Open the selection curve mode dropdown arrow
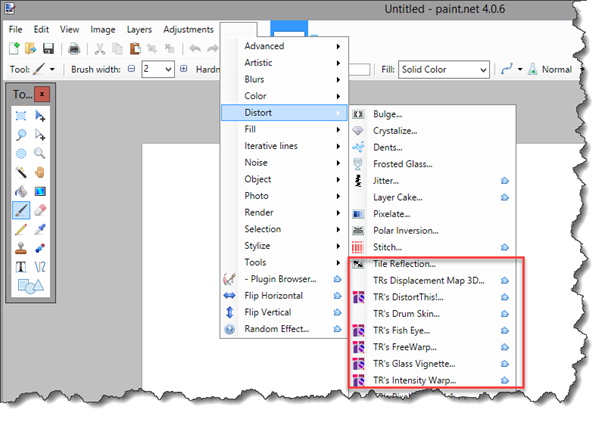Viewport: 605px width, 422px height. coord(520,69)
